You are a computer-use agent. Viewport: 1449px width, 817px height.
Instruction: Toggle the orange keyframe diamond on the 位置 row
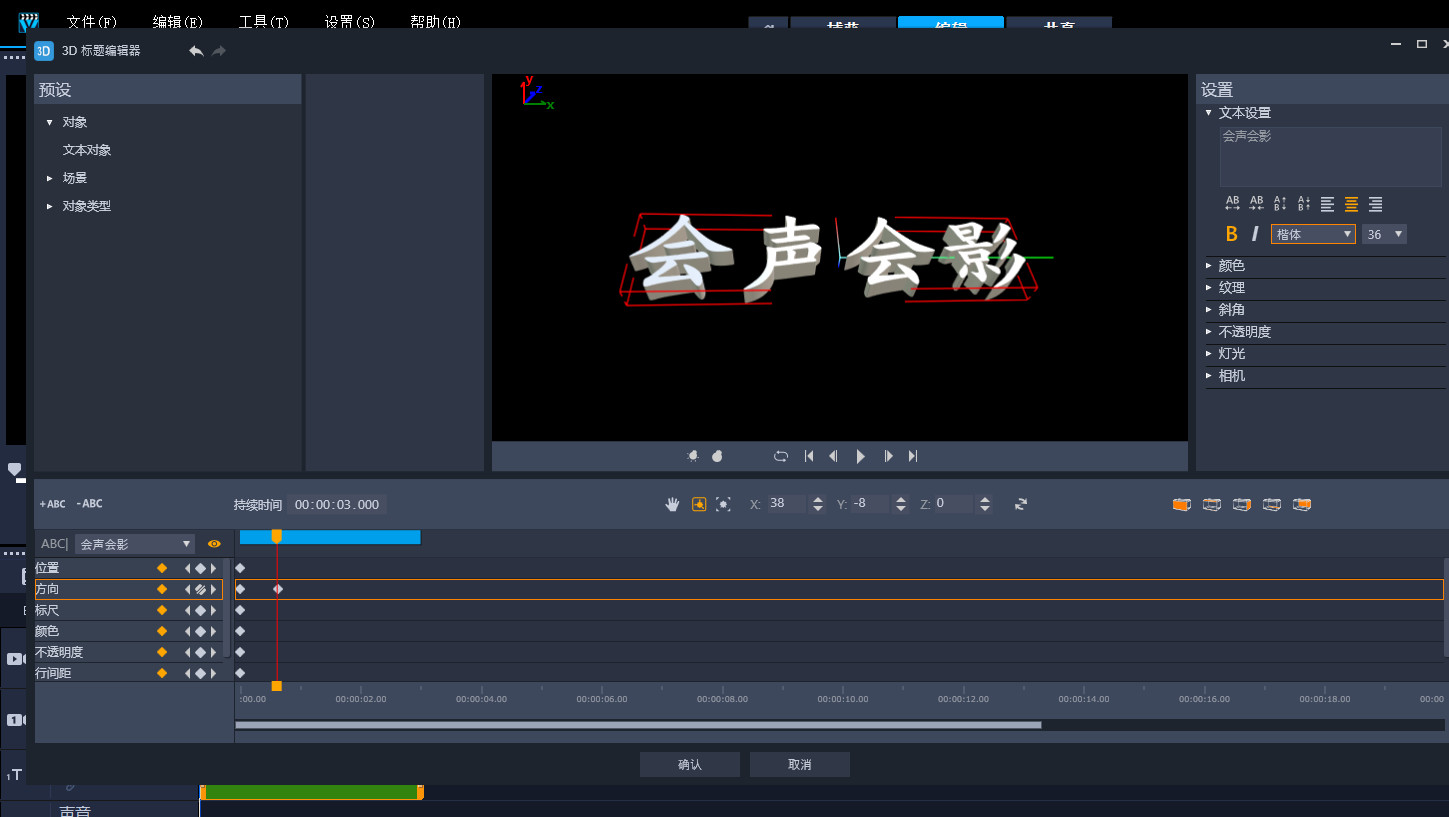162,568
